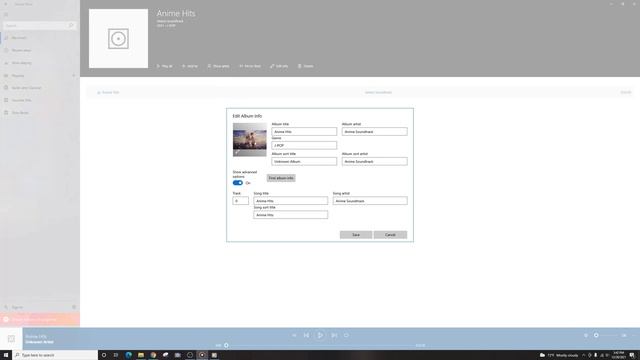Open mini player view icon
640x360 pixels.
coord(624,335)
